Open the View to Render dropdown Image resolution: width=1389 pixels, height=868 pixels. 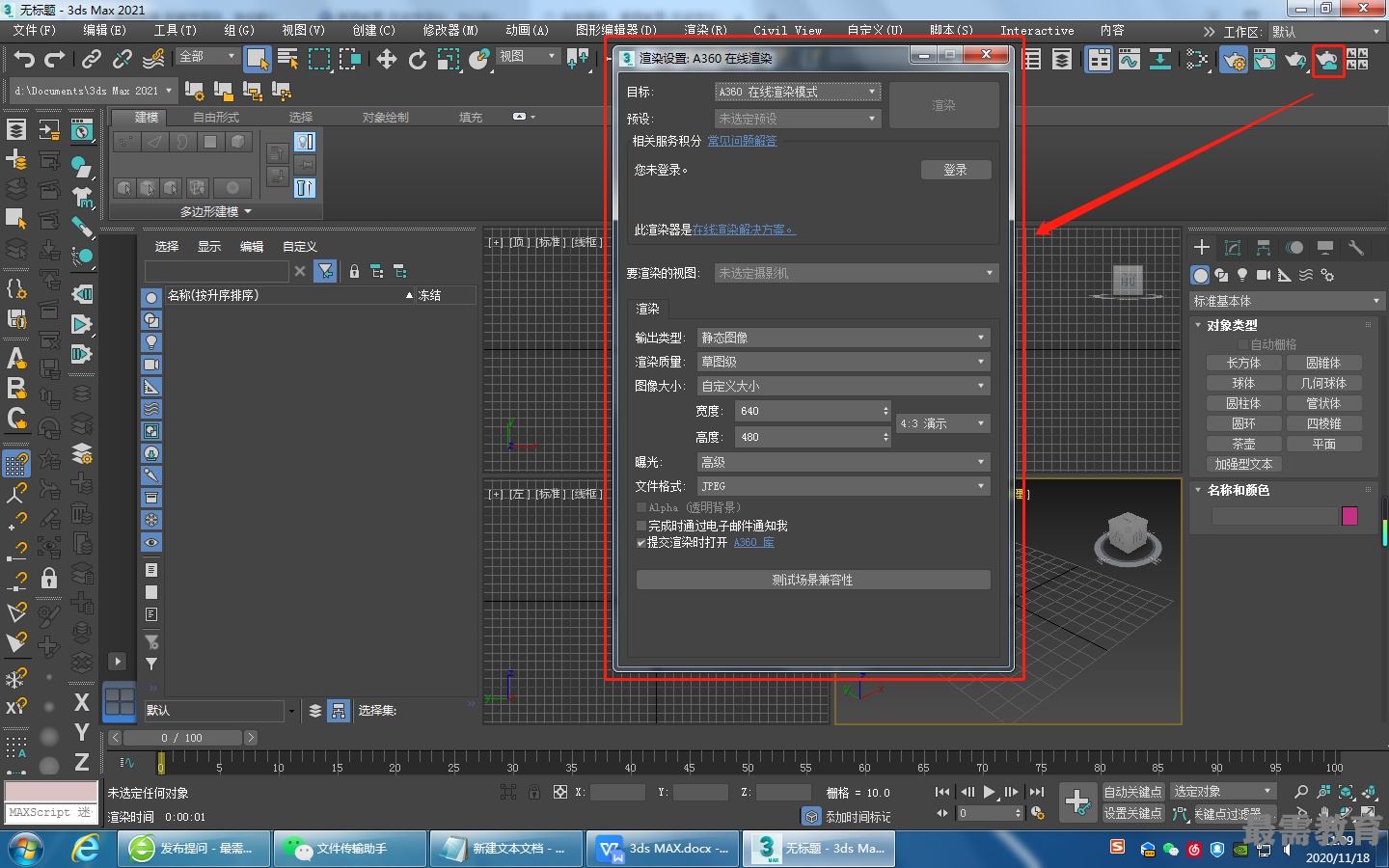point(857,273)
